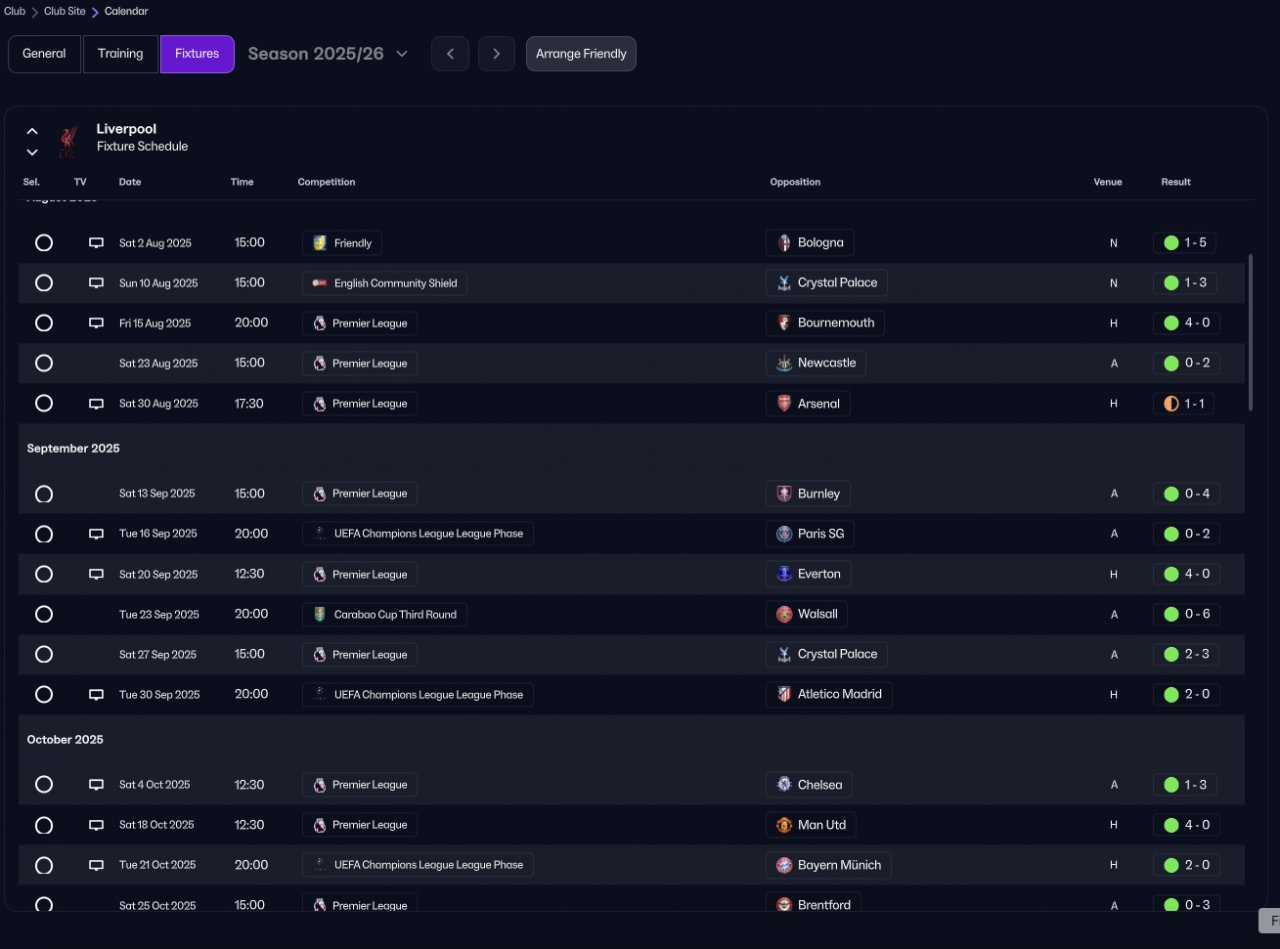
Task: Click the Time column header
Action: (x=242, y=182)
